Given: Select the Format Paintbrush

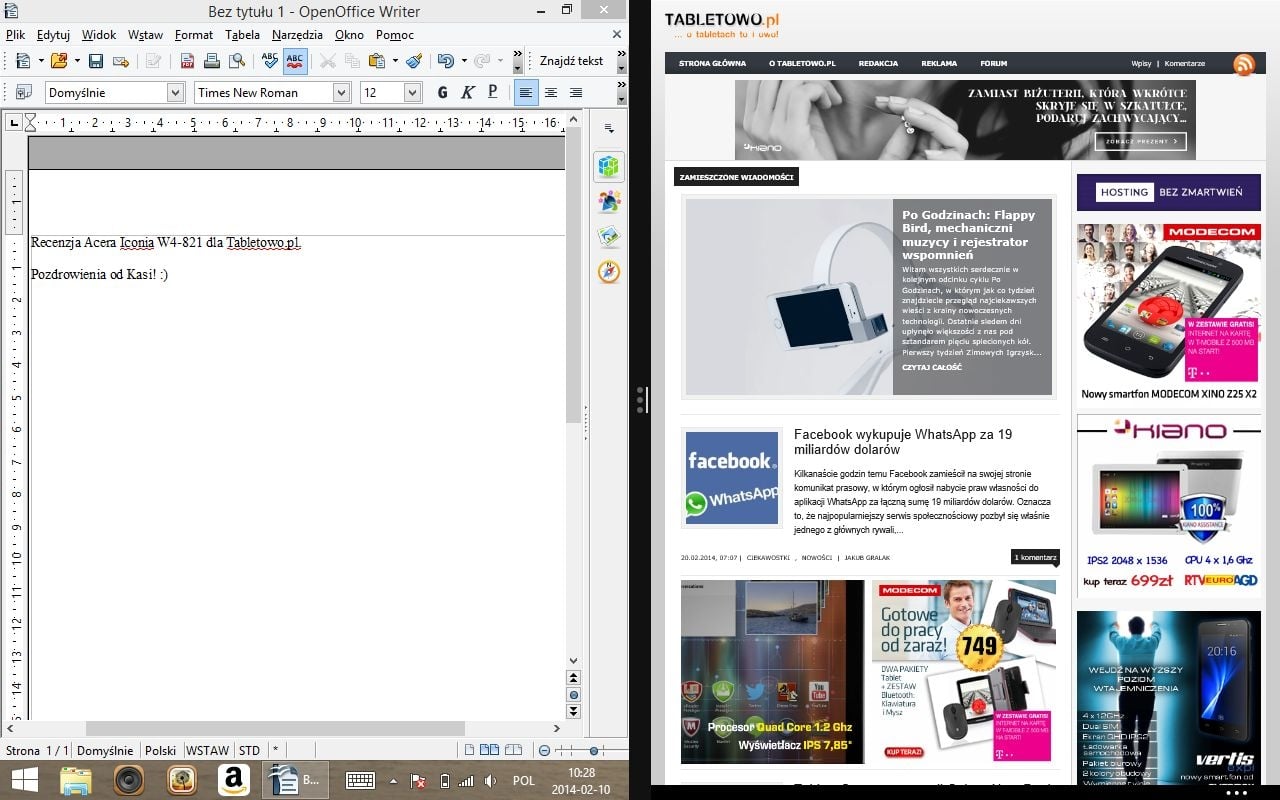Looking at the screenshot, I should (x=414, y=61).
